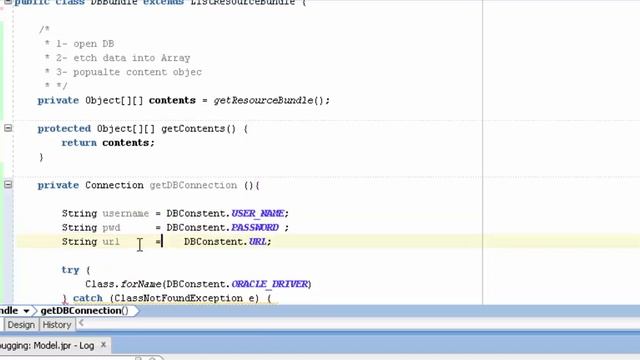Open the Debugging: Model.jpr - Log tab

[47, 346]
